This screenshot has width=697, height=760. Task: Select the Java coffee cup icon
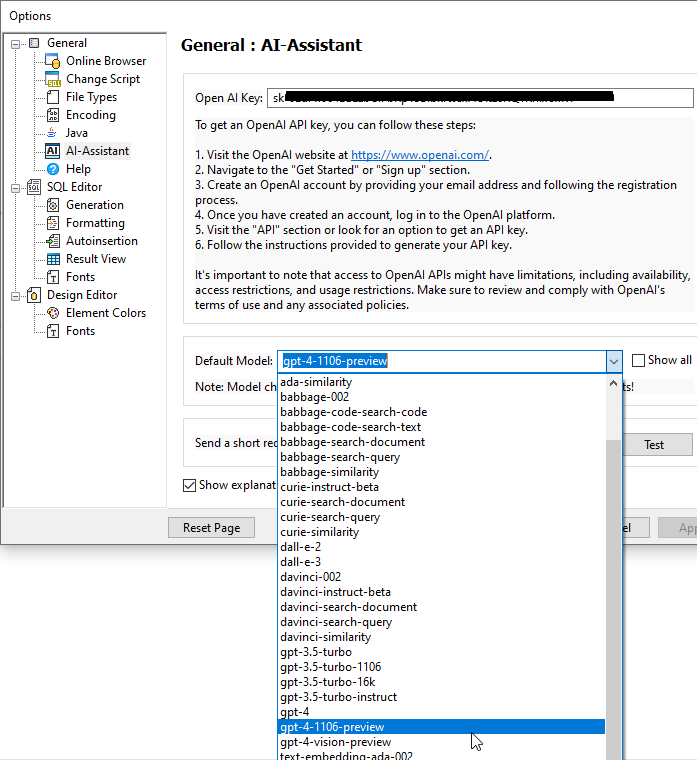point(54,133)
